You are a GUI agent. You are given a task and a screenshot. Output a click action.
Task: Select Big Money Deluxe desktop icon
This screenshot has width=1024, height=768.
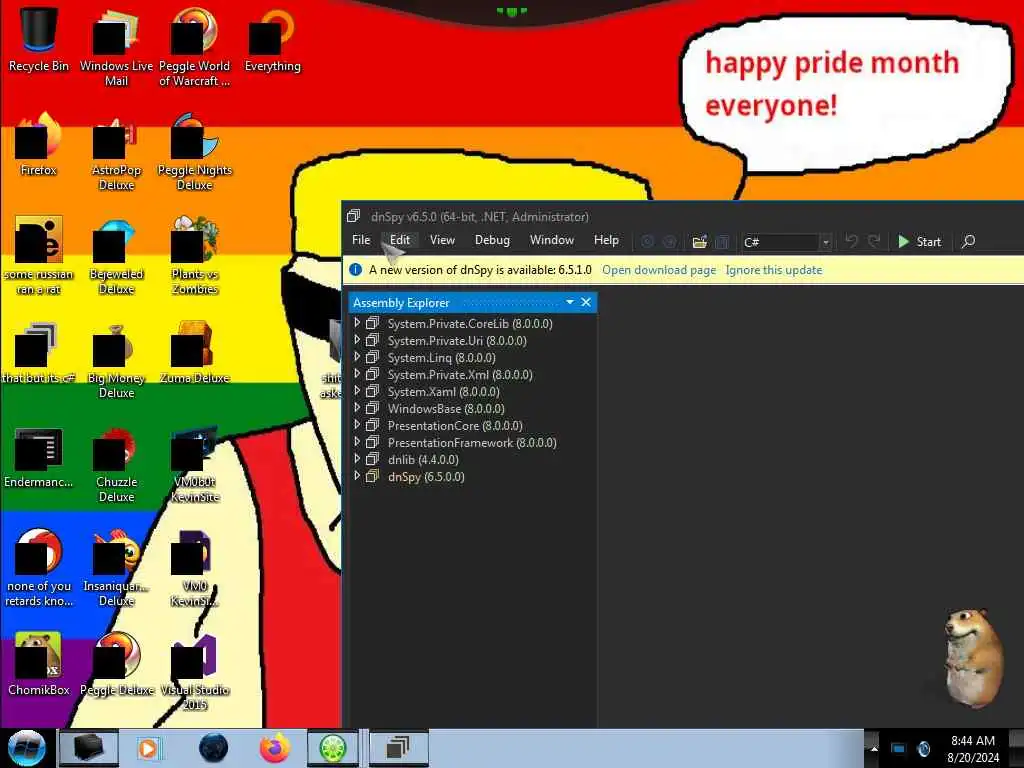[x=116, y=359]
